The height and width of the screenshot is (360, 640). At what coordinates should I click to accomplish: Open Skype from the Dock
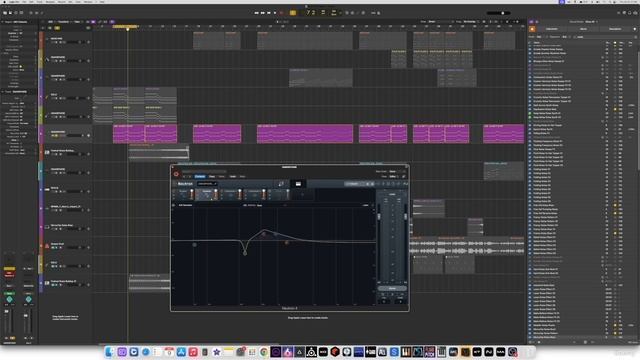click(x=394, y=352)
